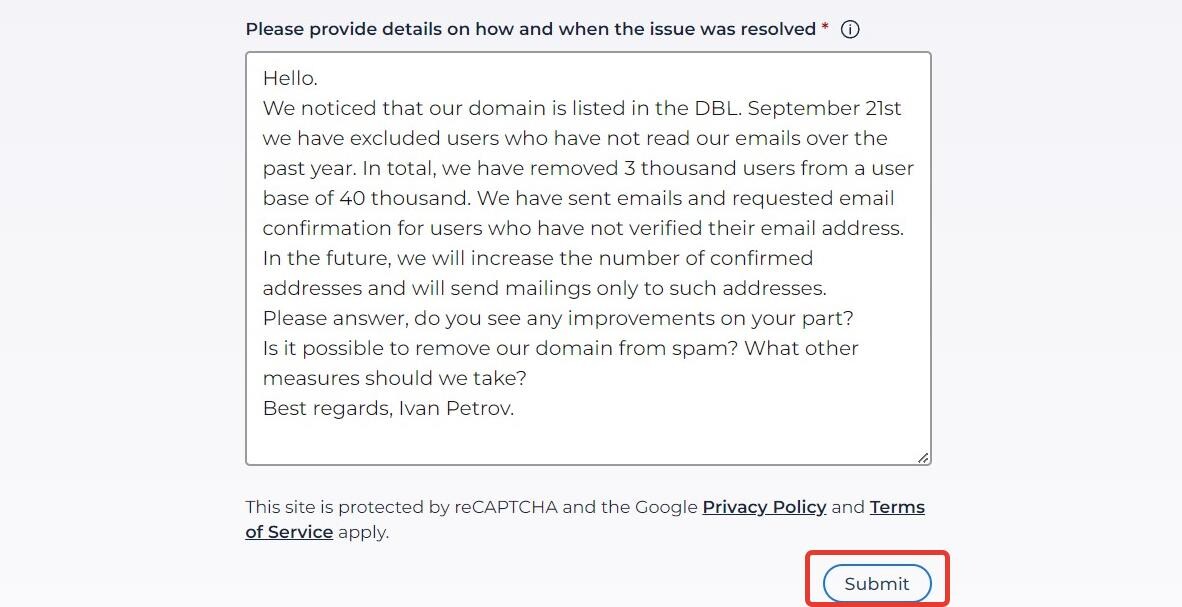The image size is (1182, 607).
Task: Place cursor on the "measures should we take?" line
Action: pos(394,379)
